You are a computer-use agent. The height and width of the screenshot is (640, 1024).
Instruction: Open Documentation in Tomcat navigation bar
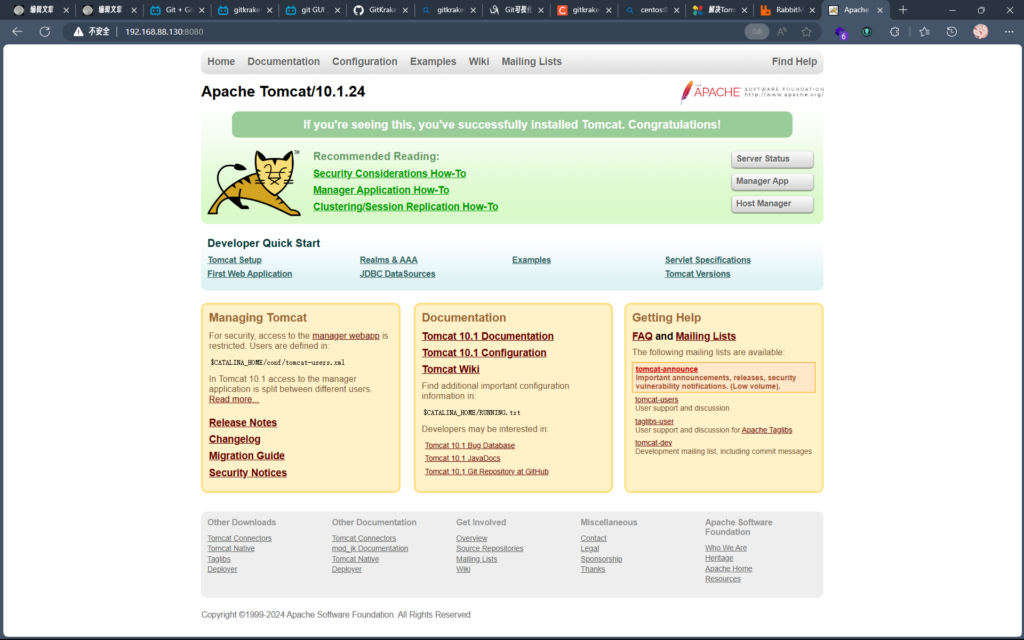click(283, 61)
